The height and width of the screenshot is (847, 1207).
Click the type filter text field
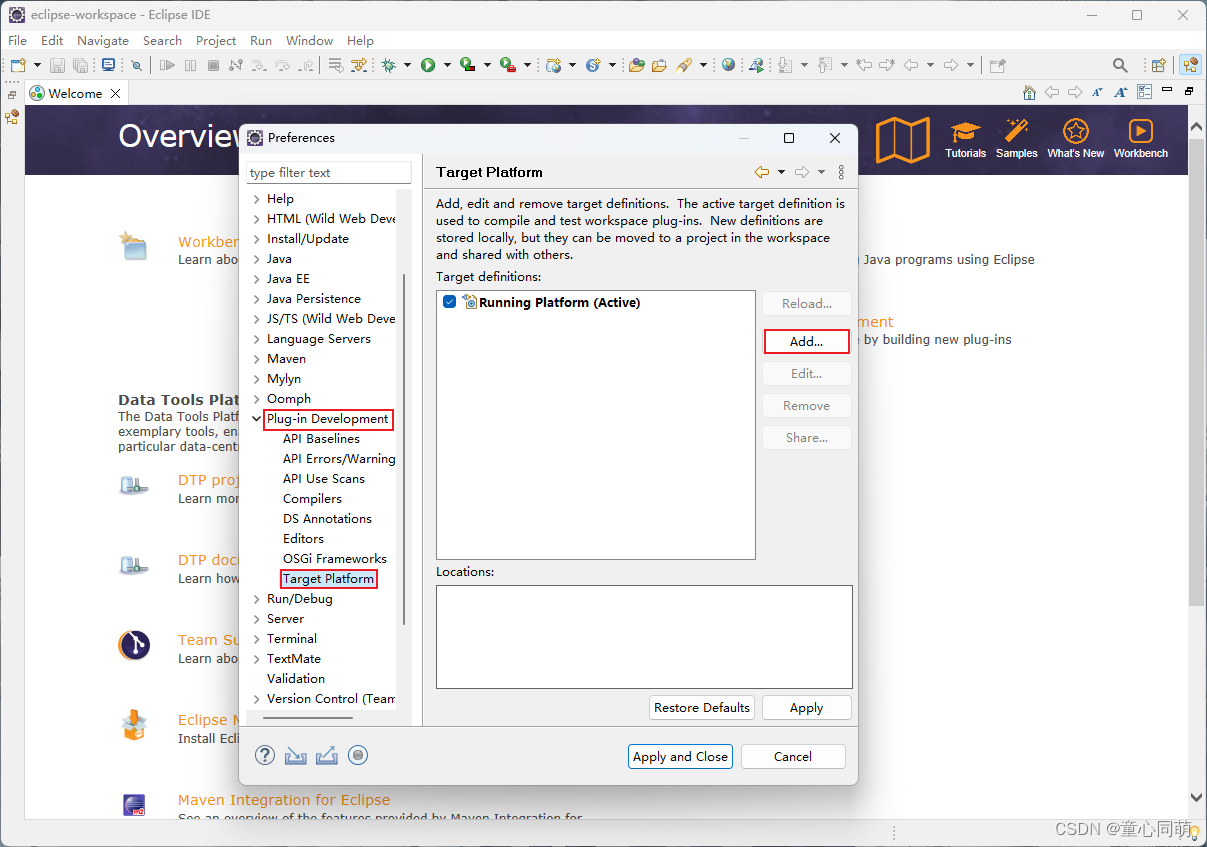click(329, 173)
